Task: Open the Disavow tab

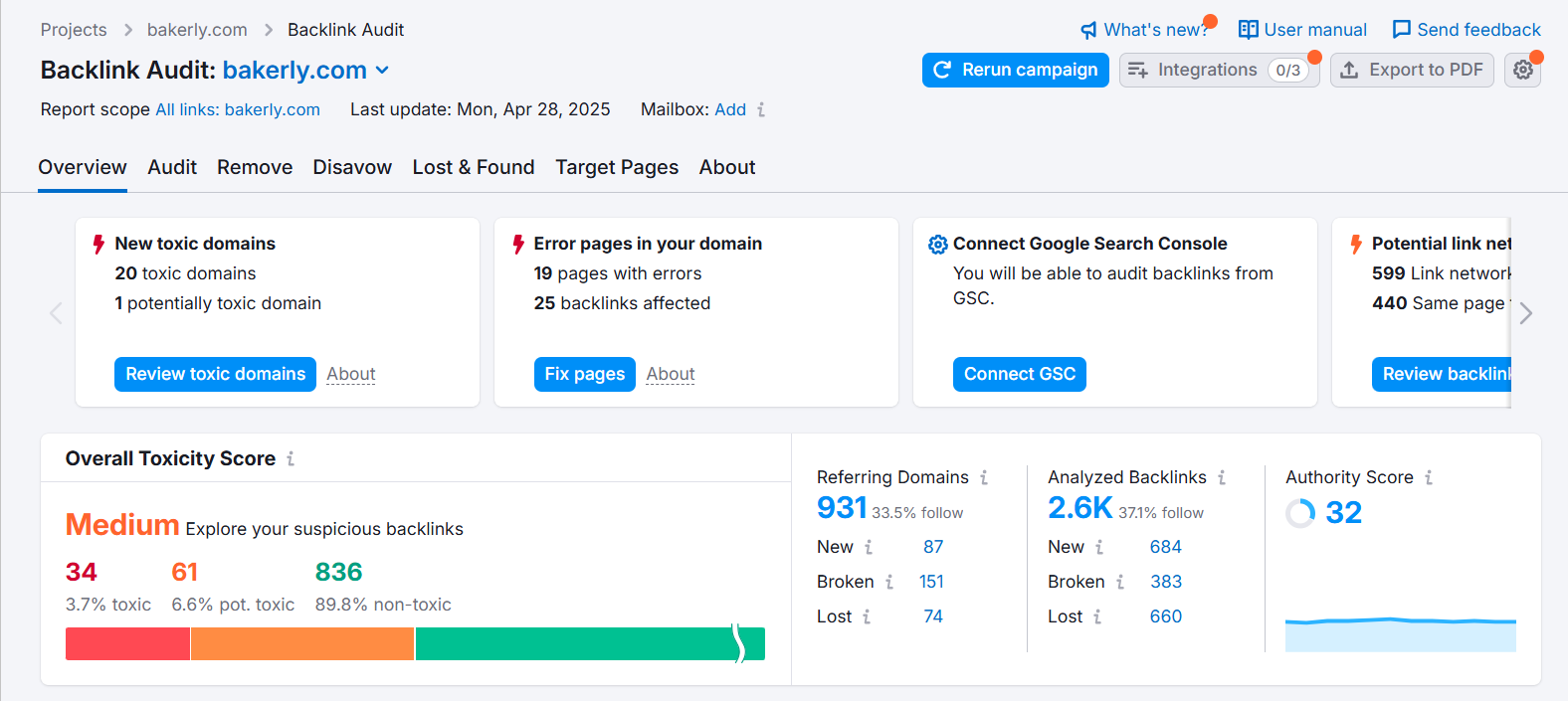Action: tap(352, 167)
